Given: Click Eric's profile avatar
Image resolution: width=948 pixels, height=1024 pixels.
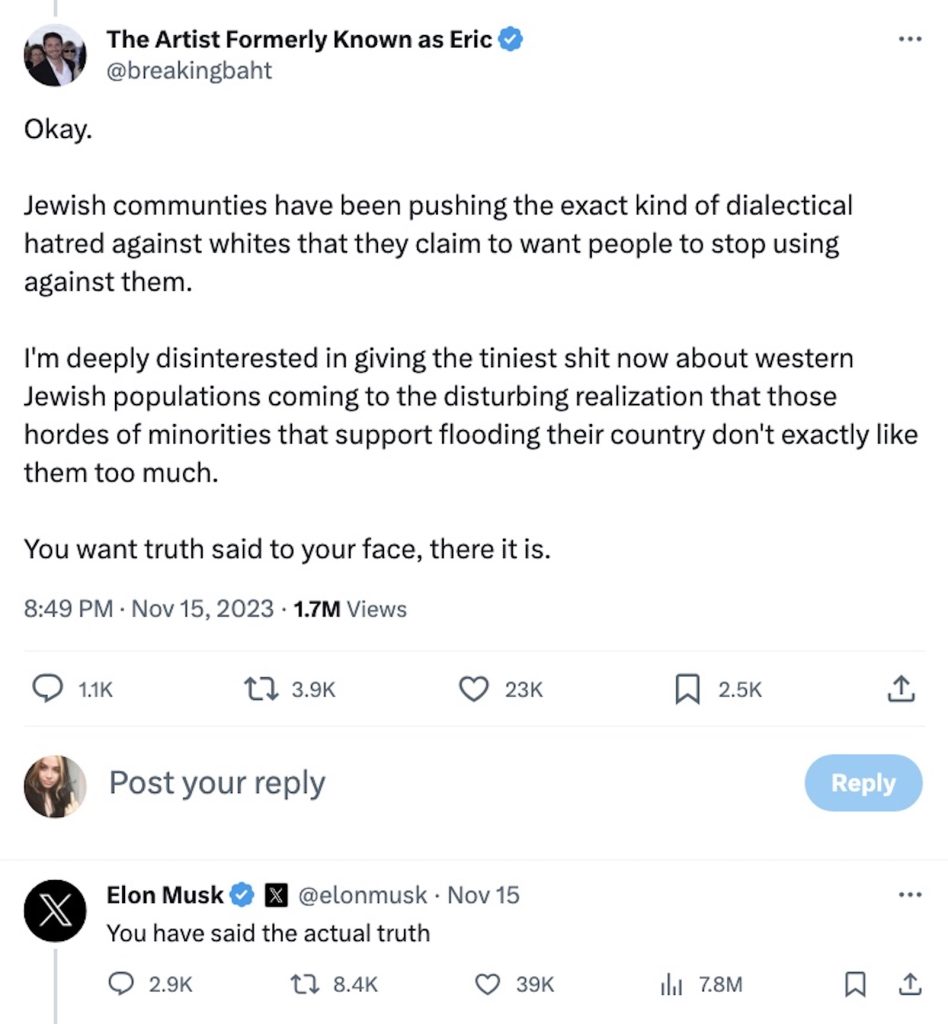Looking at the screenshot, I should click(x=55, y=55).
